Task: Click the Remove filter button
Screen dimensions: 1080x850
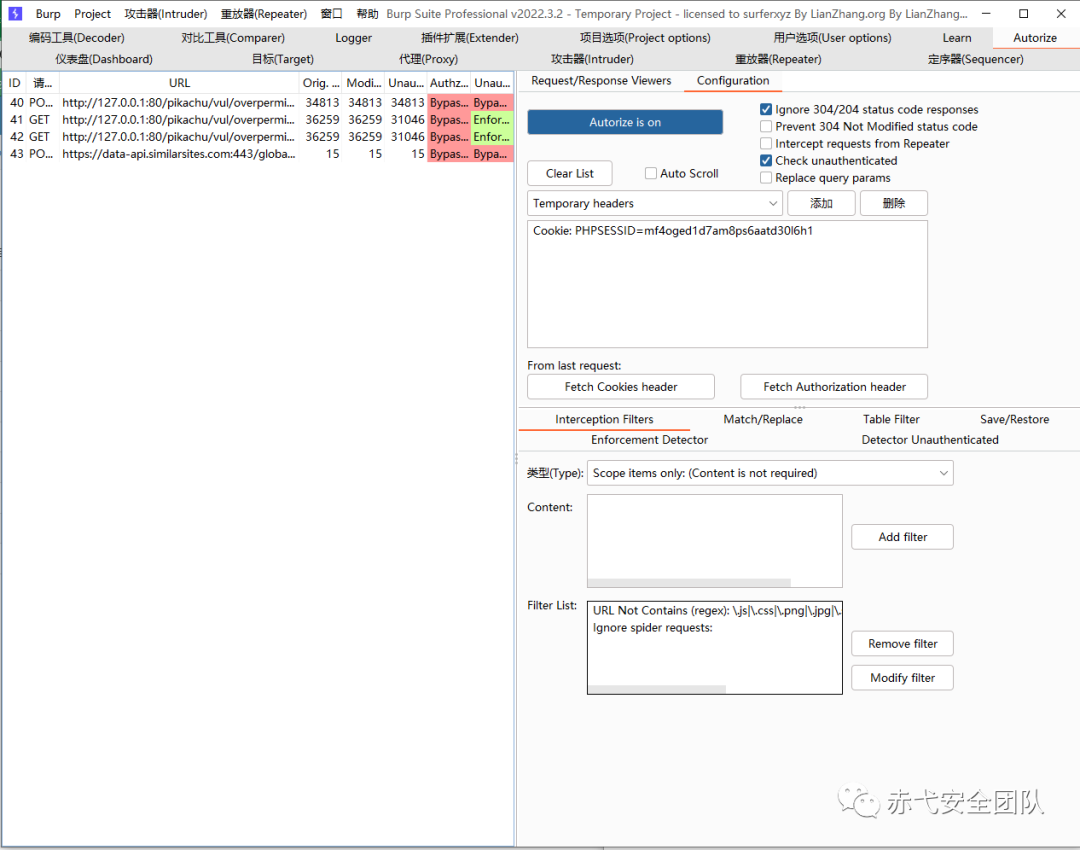Action: pyautogui.click(x=902, y=644)
